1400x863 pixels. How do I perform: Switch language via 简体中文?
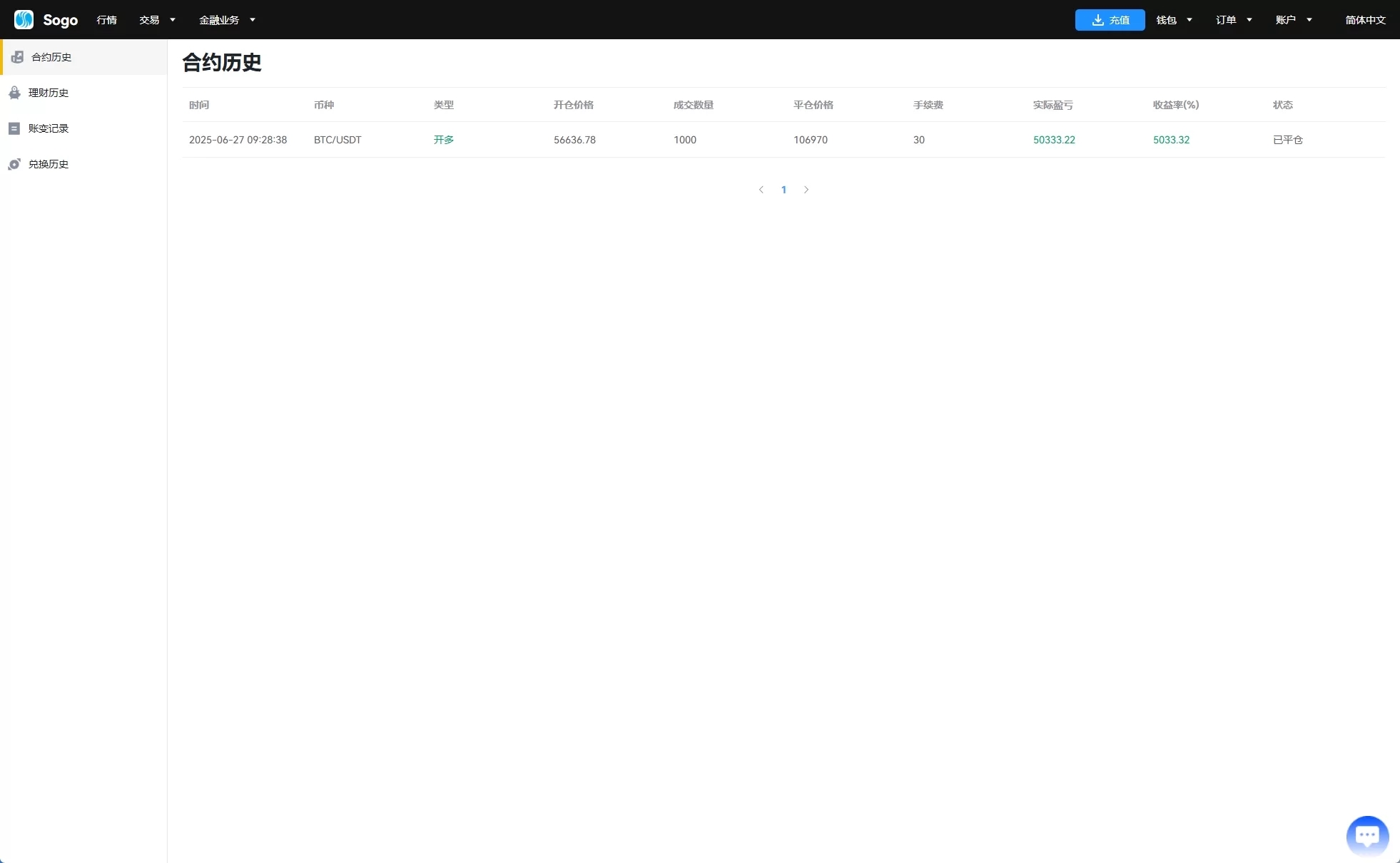(1365, 20)
